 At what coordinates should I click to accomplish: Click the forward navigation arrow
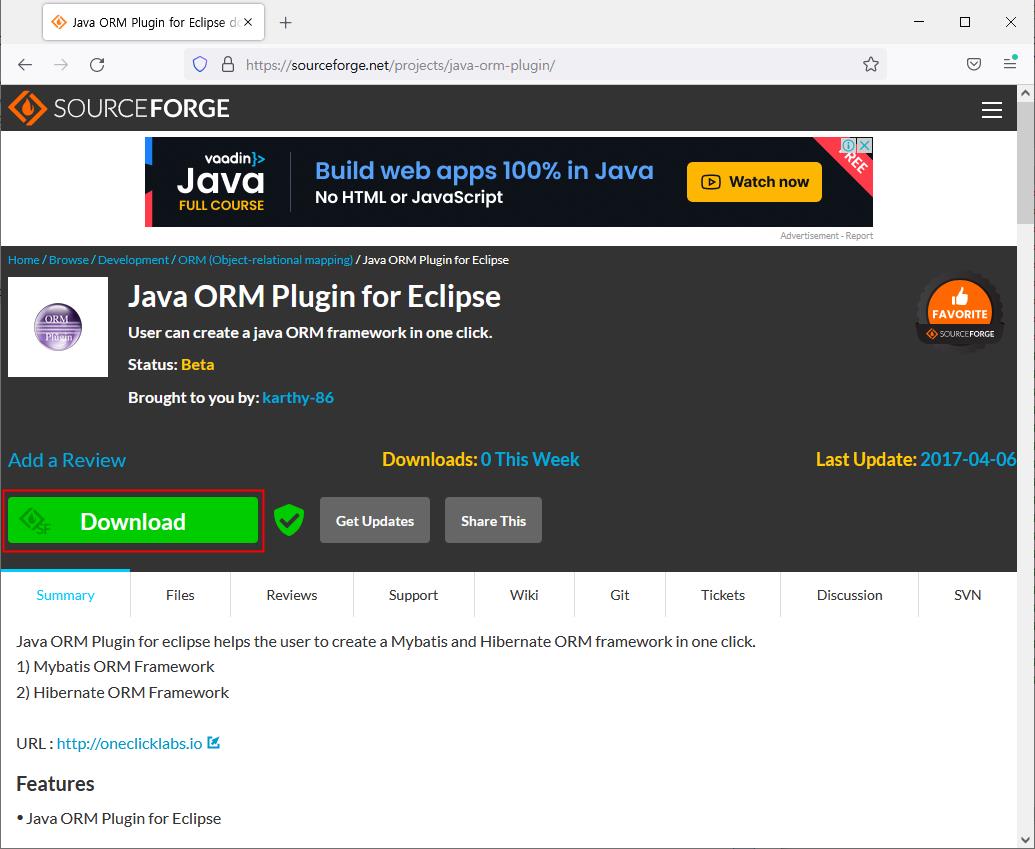(x=61, y=65)
